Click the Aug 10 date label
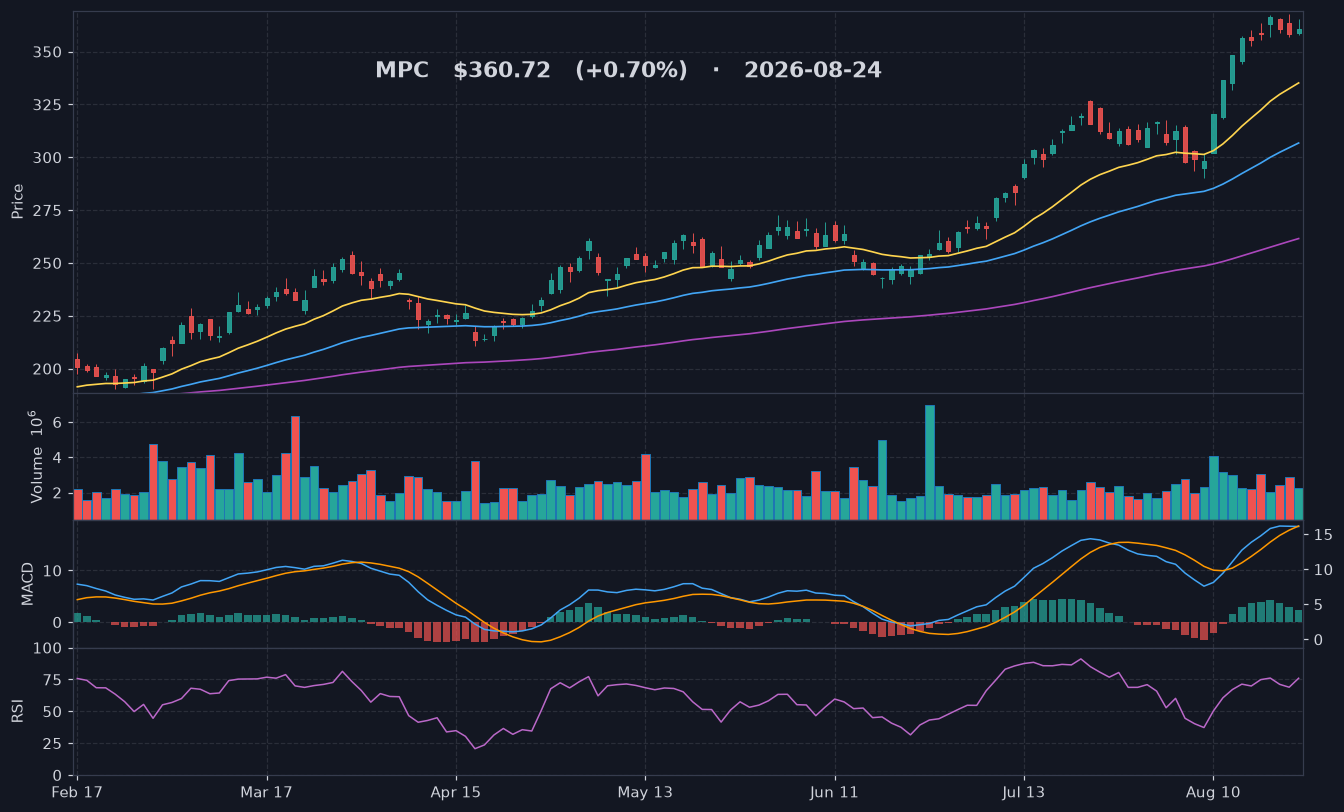 1212,793
